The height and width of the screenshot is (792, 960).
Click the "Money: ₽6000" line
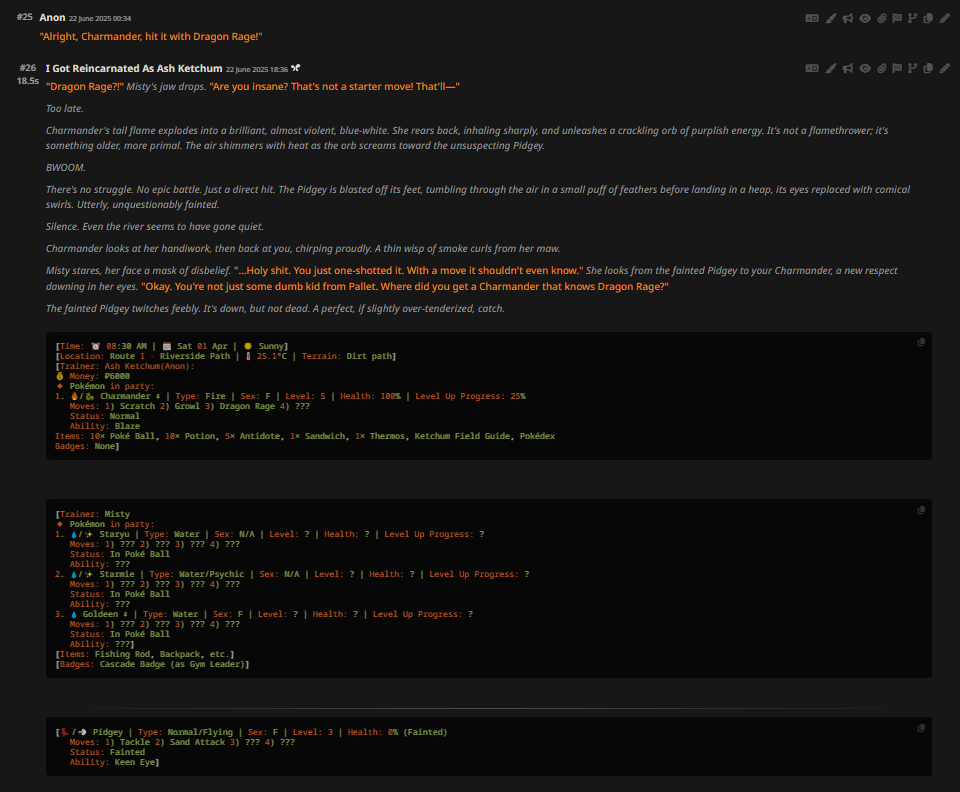point(92,376)
